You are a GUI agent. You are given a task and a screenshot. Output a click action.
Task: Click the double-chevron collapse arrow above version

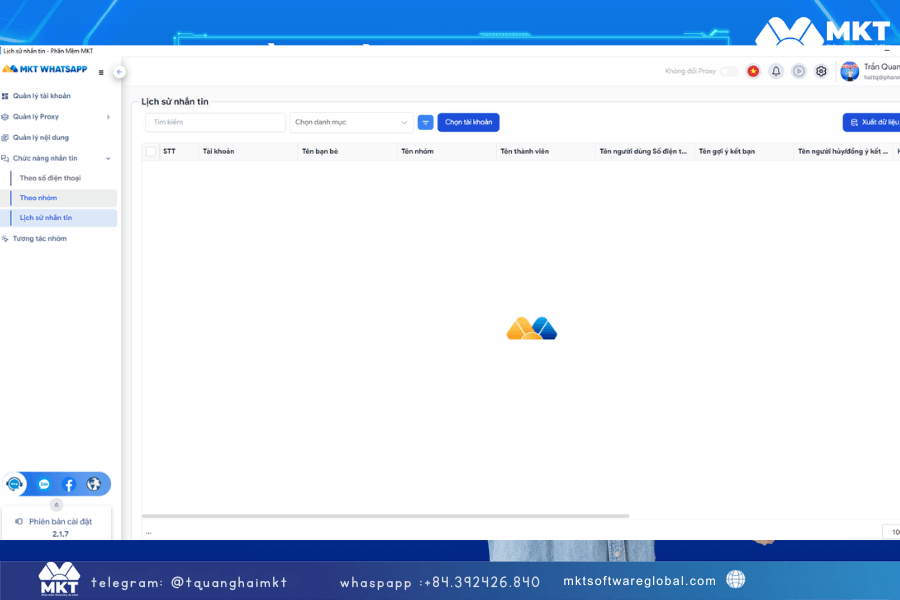point(56,505)
